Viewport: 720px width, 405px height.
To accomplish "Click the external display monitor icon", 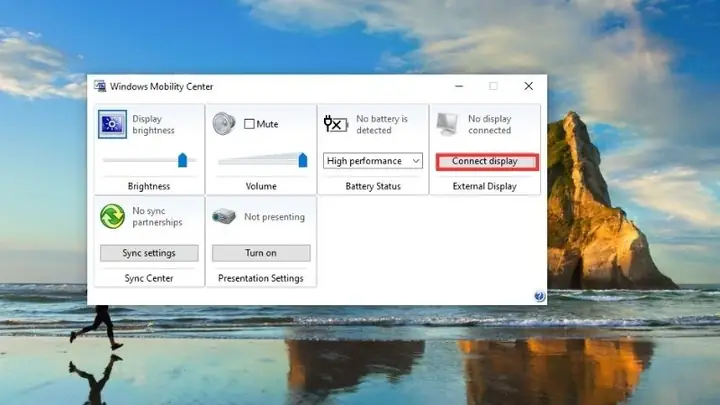I will 447,124.
